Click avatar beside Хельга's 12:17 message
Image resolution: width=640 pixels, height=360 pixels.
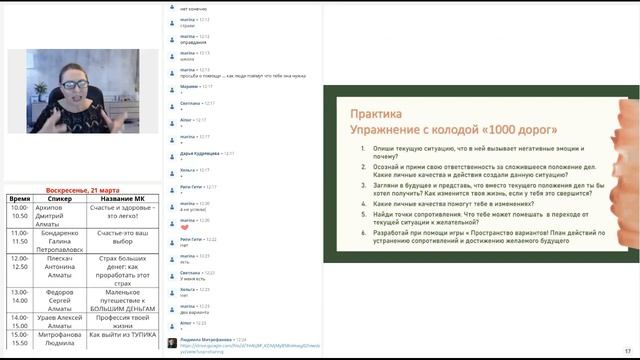coord(172,173)
